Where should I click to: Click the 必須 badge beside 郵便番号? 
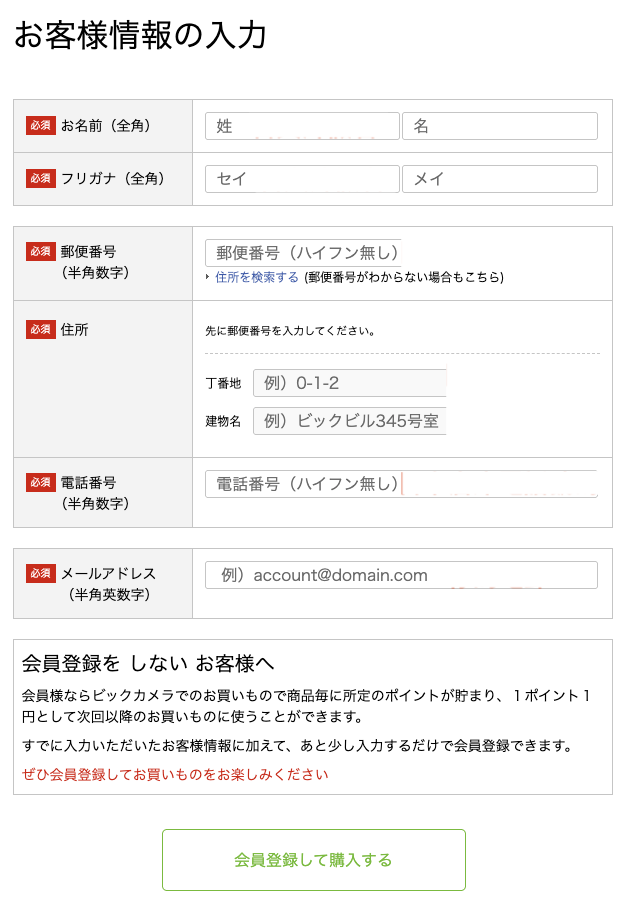(x=41, y=251)
